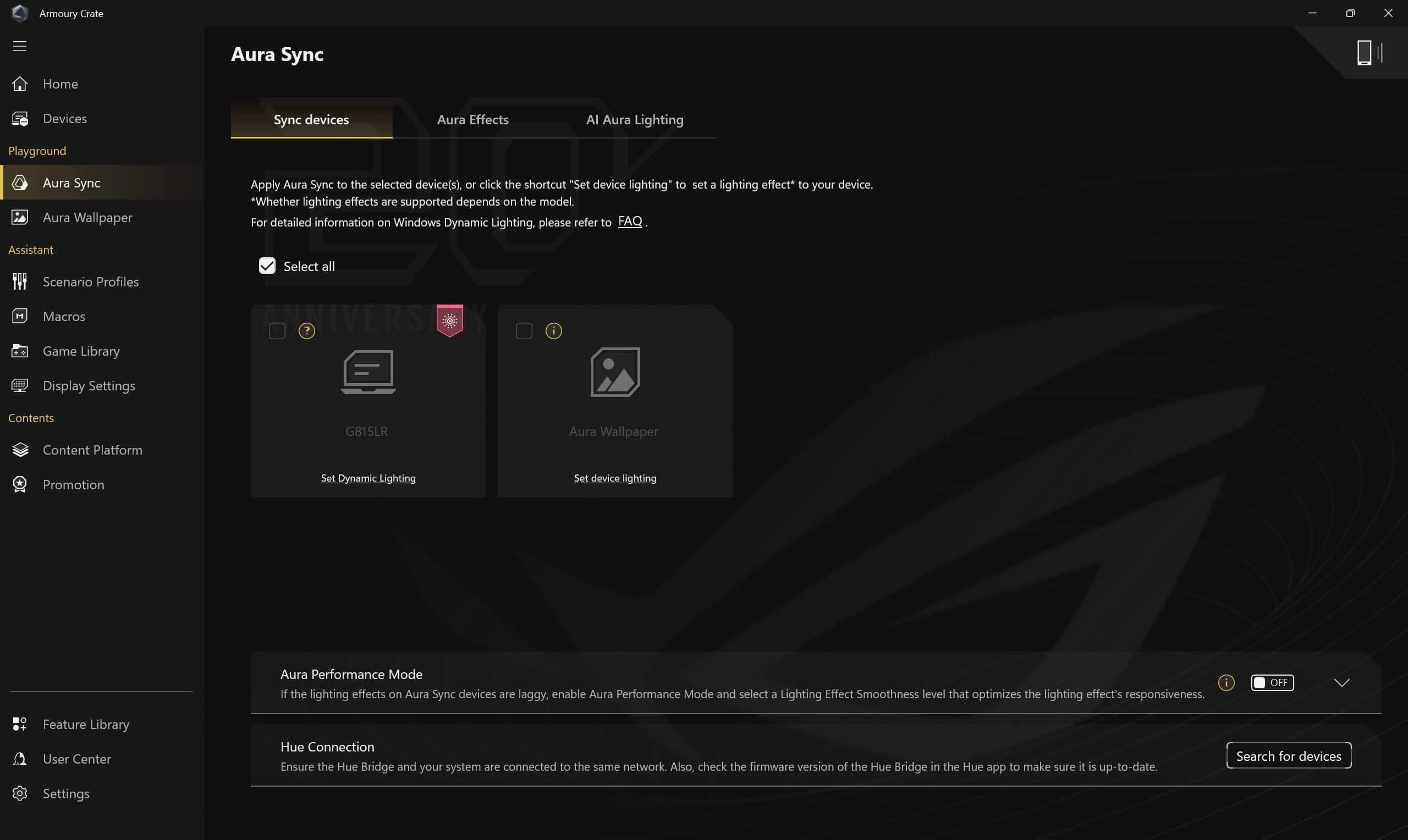Click the Search for devices button
The image size is (1408, 840).
point(1289,756)
